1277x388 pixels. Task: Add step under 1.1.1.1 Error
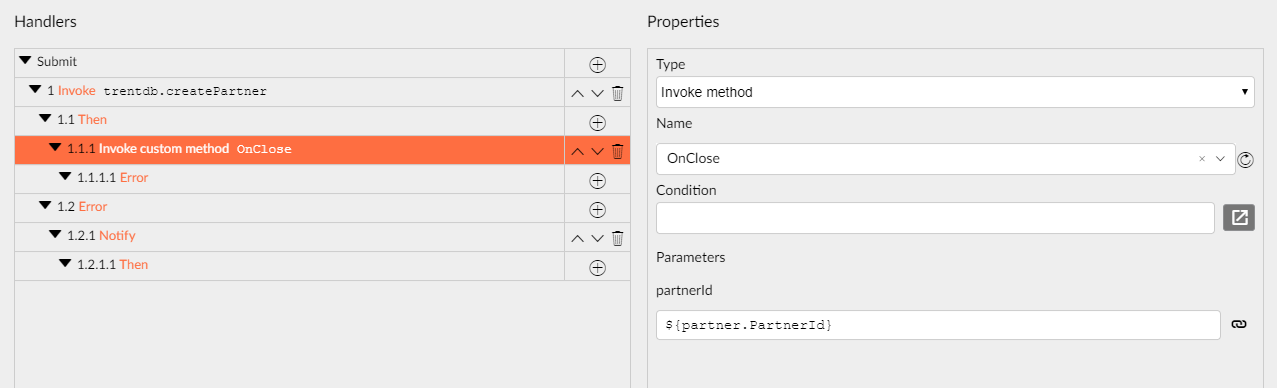point(597,181)
